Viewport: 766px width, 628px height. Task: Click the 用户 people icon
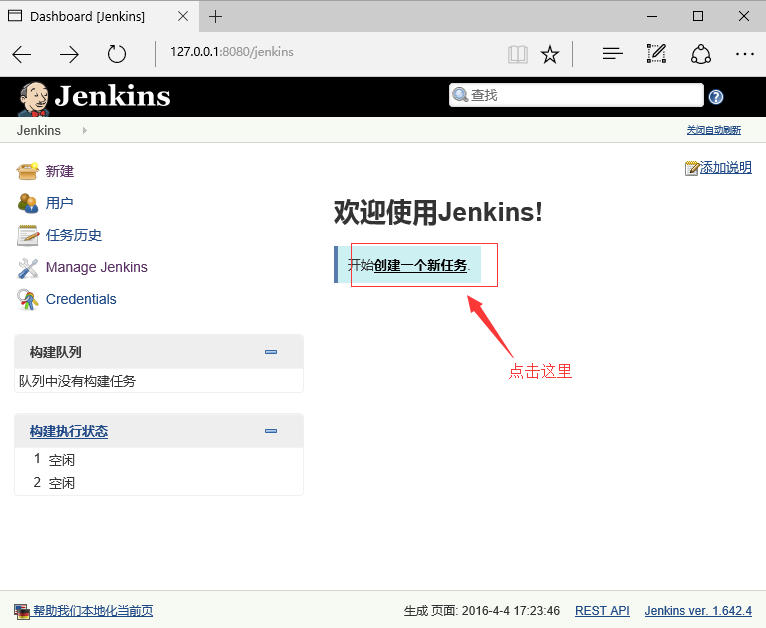click(27, 203)
